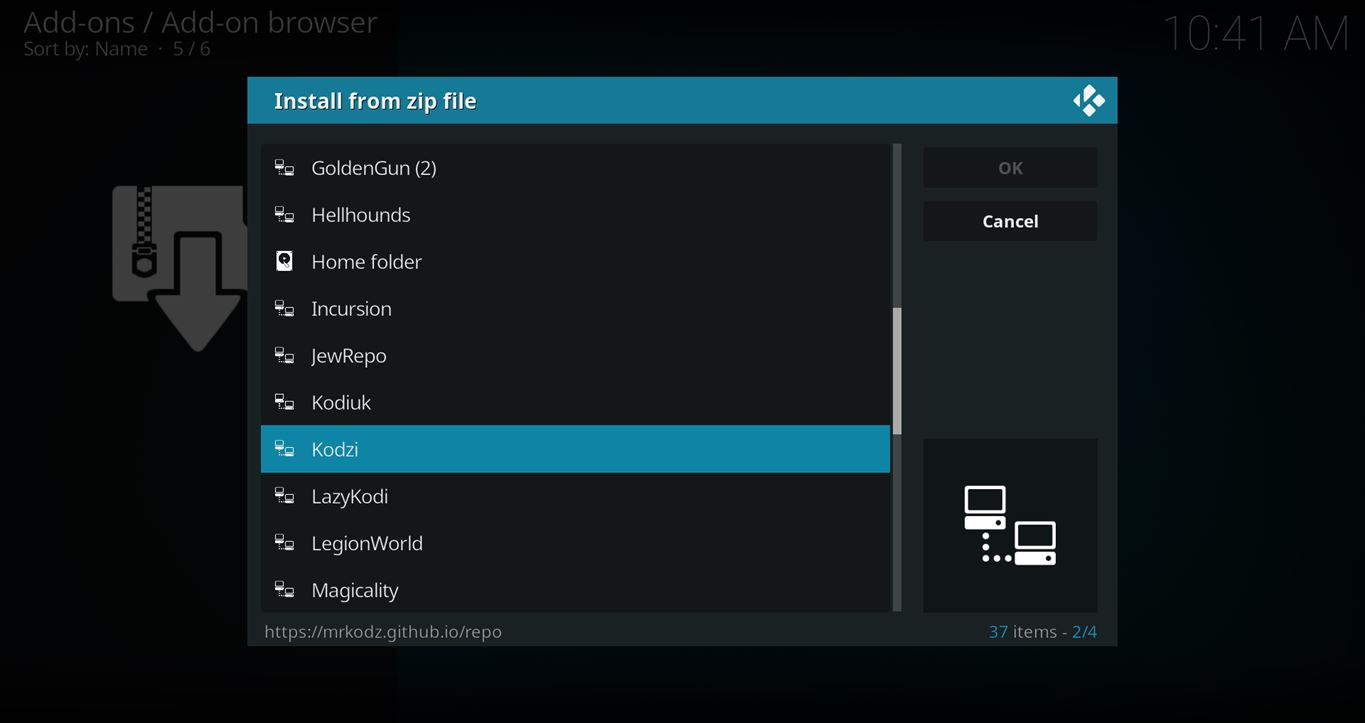Choose the Home folder entry
The height and width of the screenshot is (723, 1365).
[575, 262]
